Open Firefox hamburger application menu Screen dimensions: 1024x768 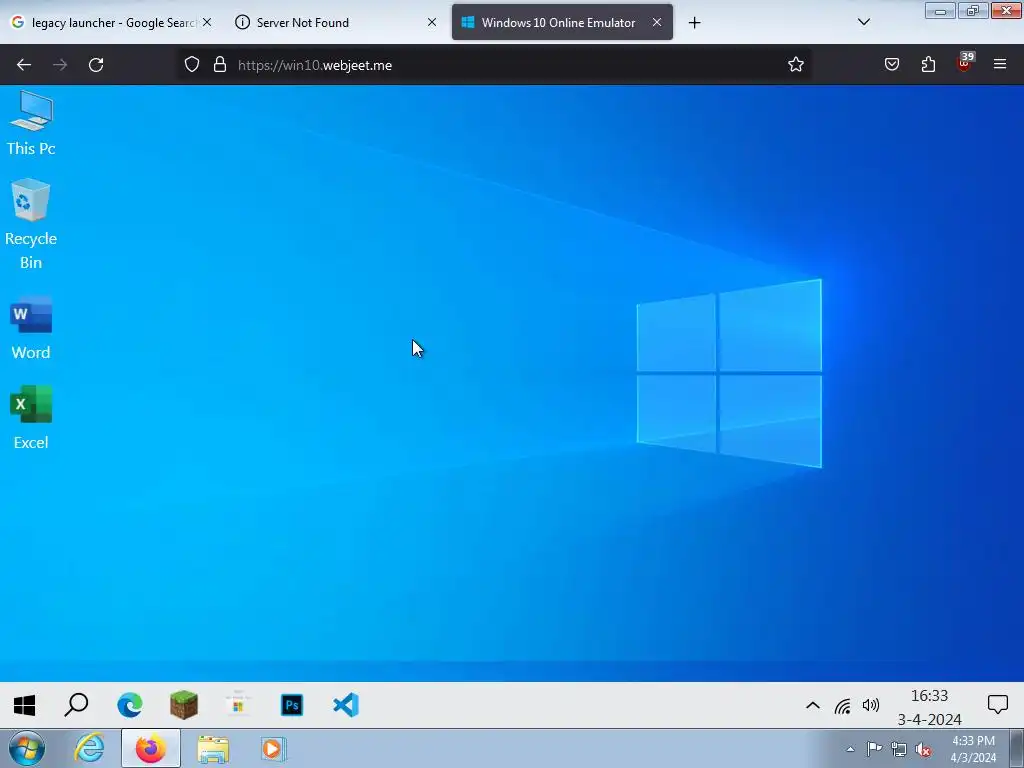(1000, 65)
